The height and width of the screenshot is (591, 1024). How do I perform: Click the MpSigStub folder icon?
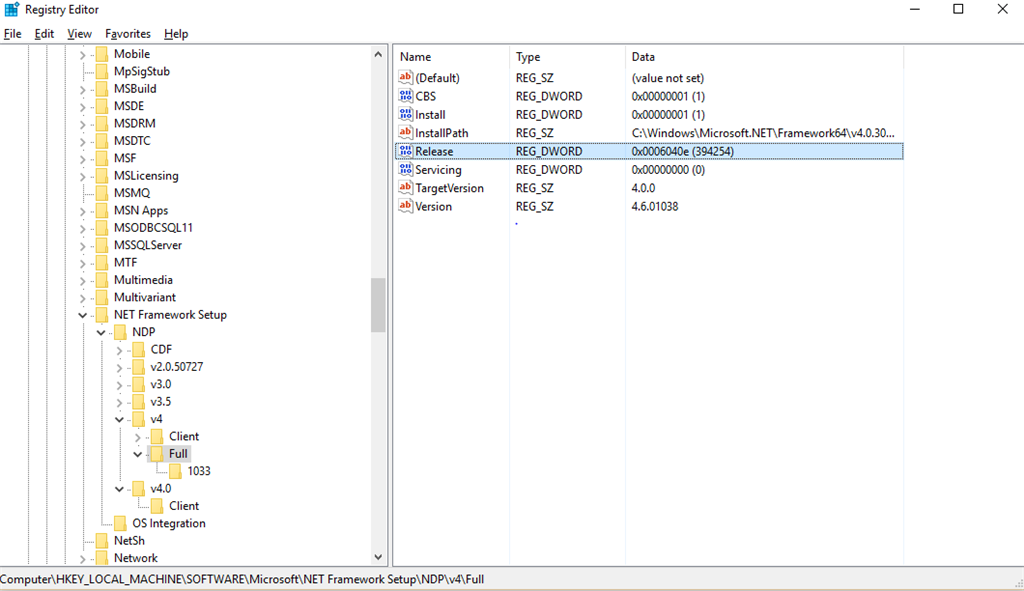pos(102,71)
